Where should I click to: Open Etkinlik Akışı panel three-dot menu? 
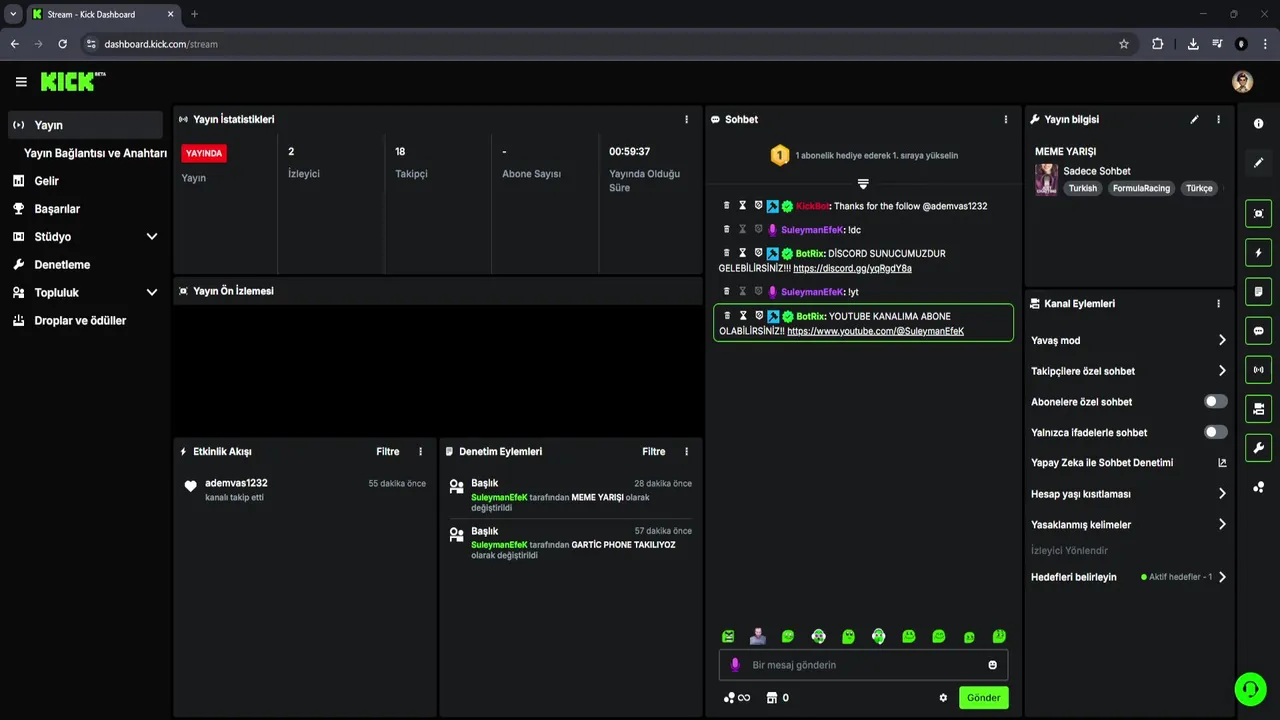coord(420,452)
